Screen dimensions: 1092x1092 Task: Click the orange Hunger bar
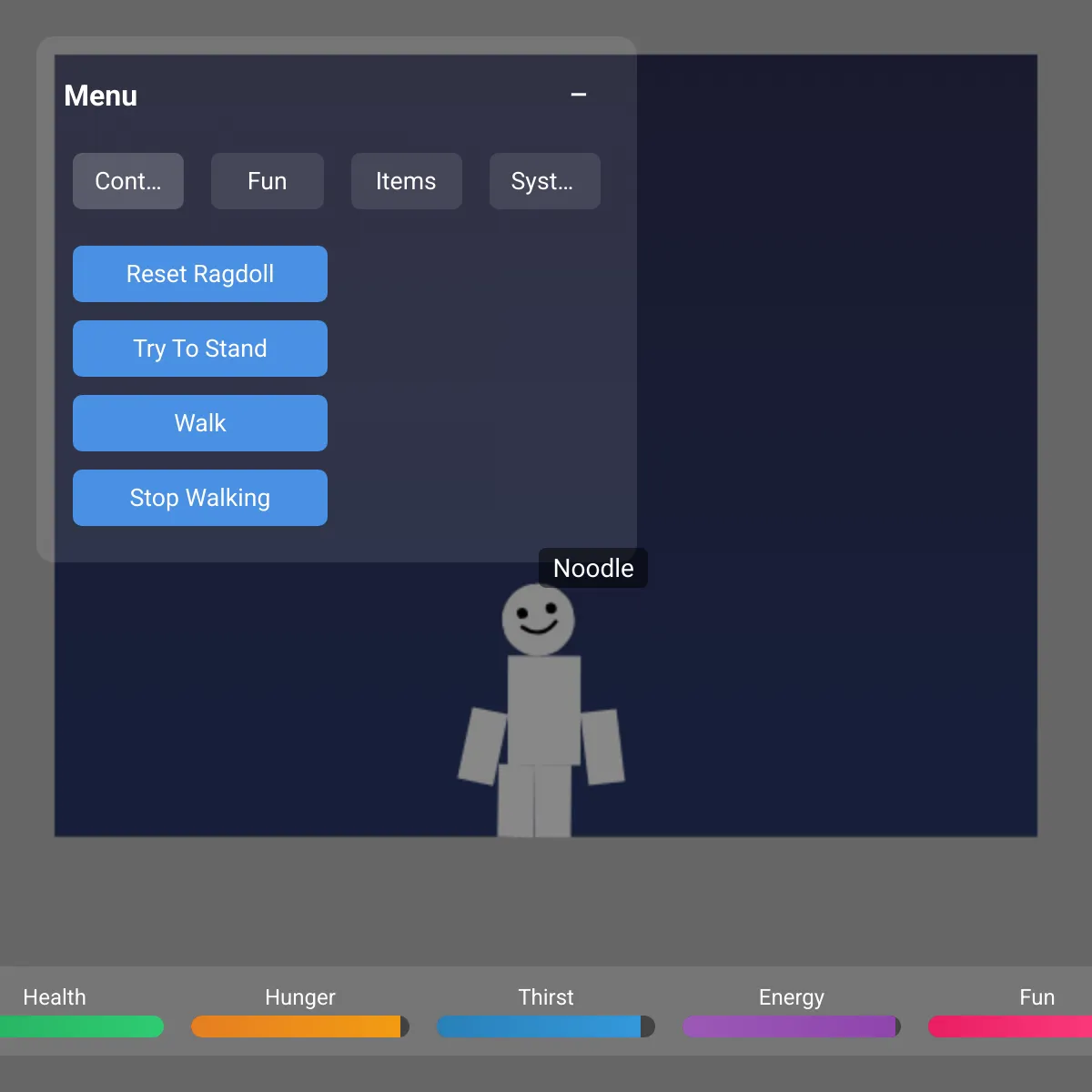click(300, 1026)
